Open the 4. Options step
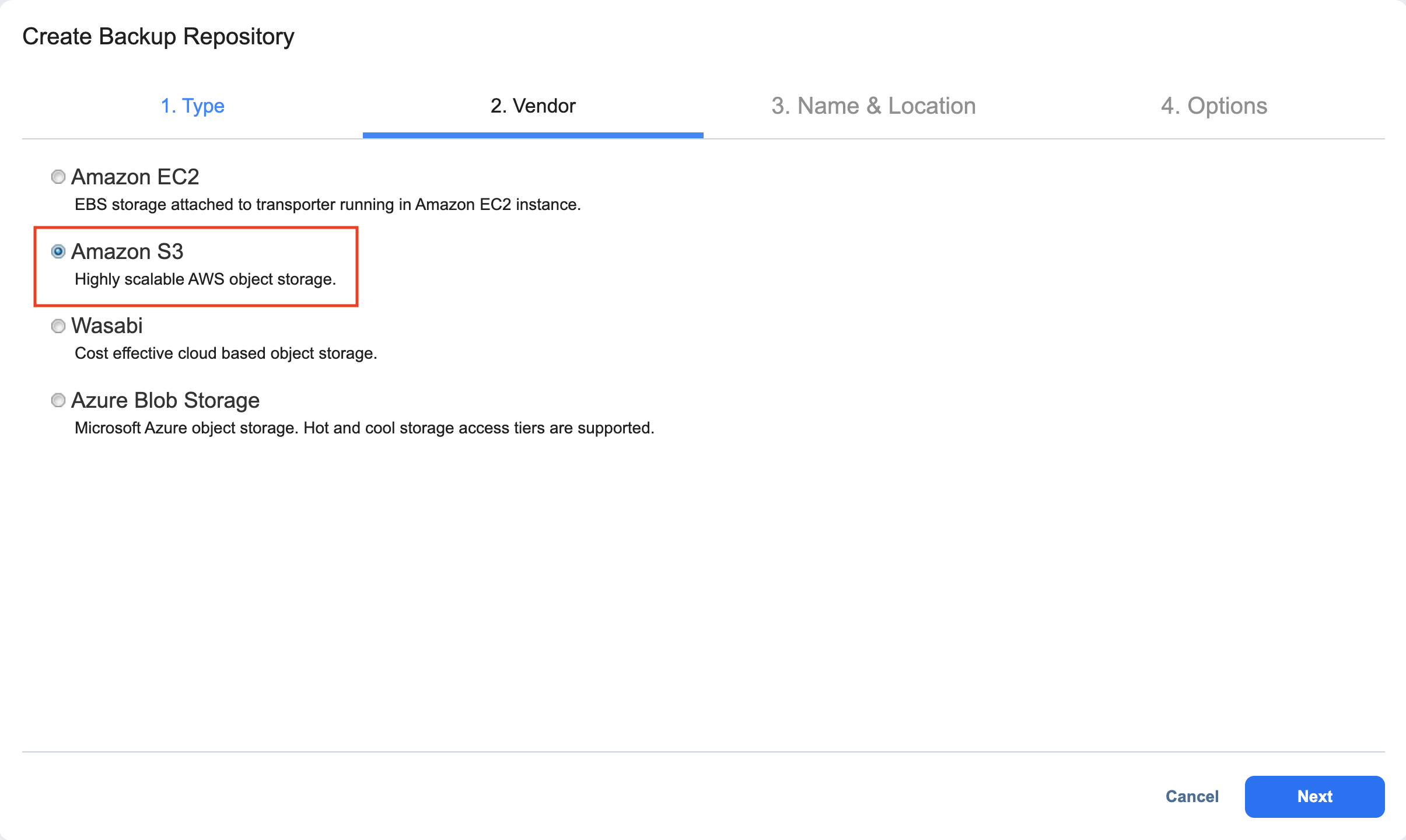Image resolution: width=1406 pixels, height=840 pixels. [1214, 106]
